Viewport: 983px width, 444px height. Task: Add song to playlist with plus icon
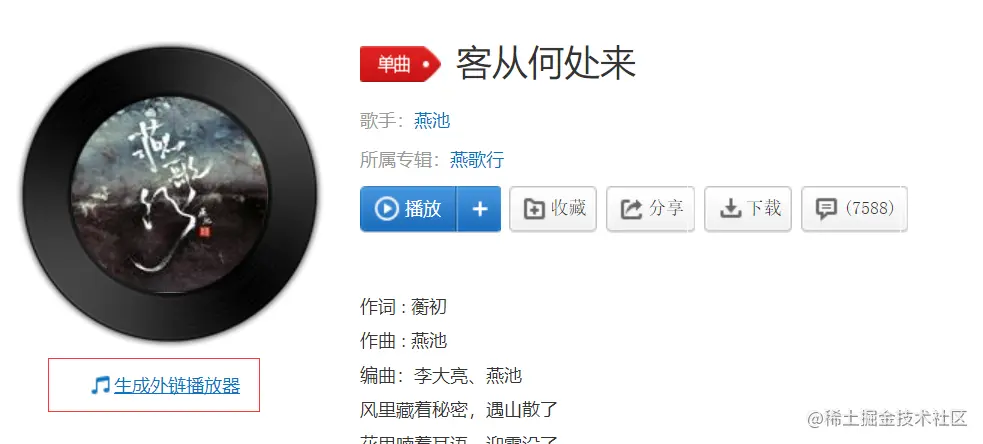(x=480, y=209)
